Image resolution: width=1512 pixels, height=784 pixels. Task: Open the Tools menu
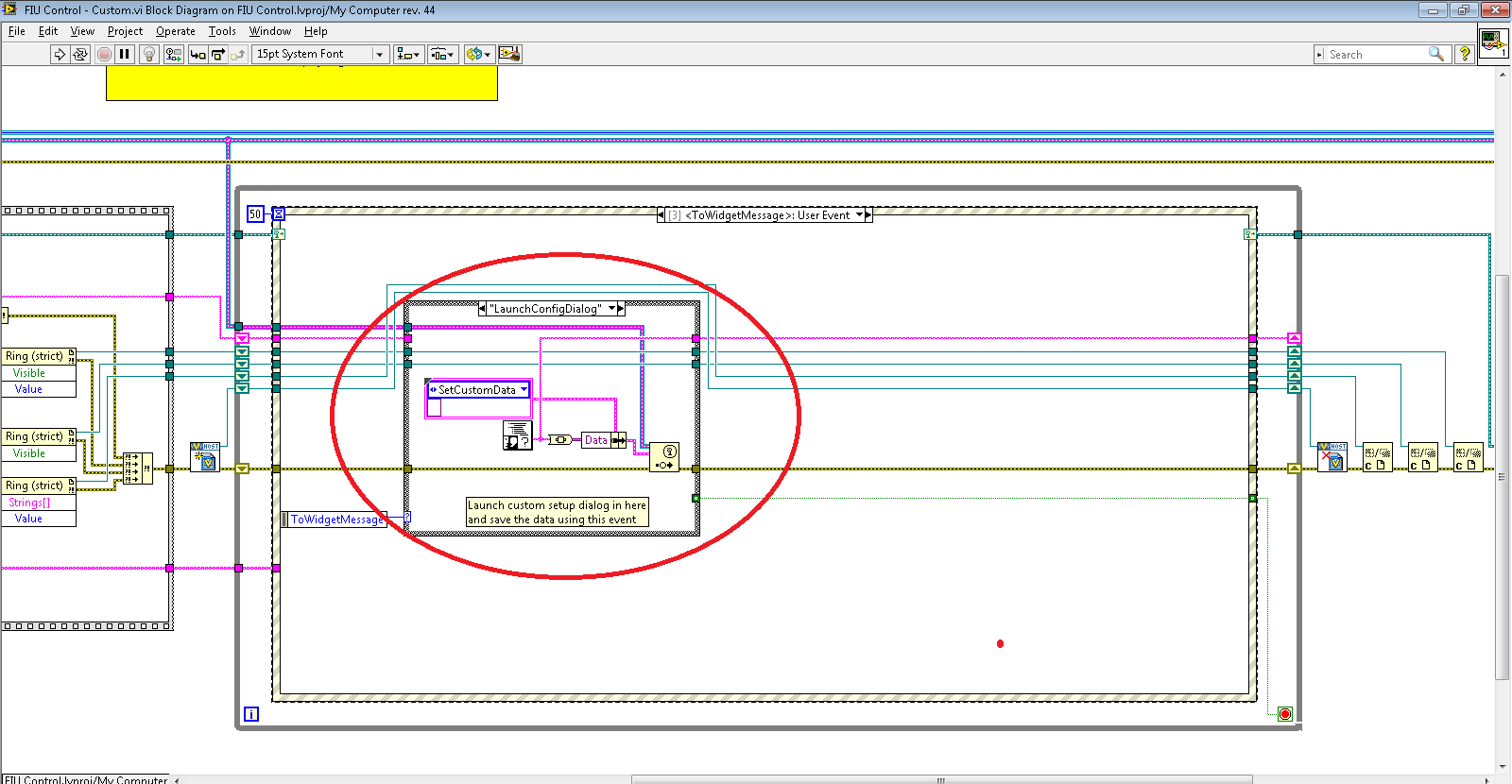pos(222,31)
